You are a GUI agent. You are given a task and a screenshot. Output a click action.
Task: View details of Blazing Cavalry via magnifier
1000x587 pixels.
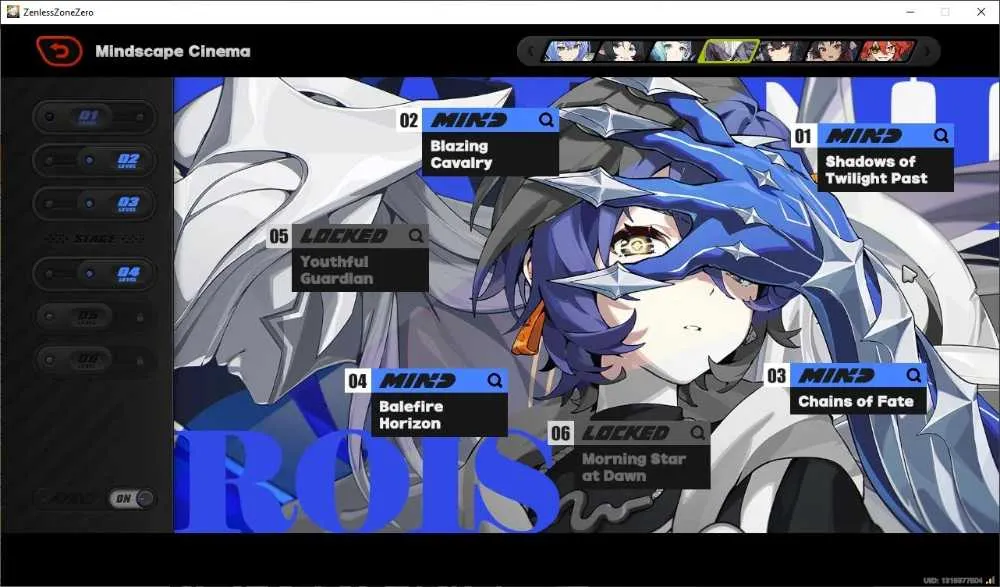click(x=546, y=120)
